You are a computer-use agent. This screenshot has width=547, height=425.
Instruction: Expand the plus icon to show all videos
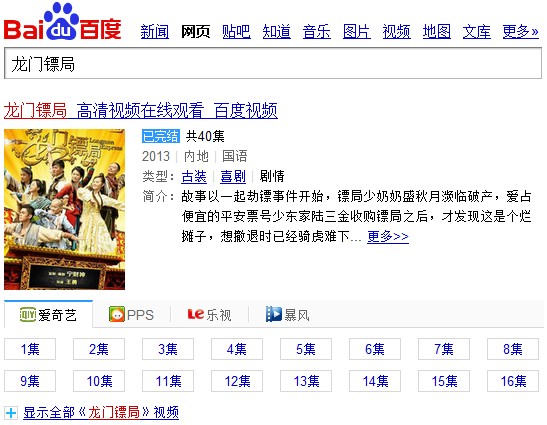(x=11, y=413)
